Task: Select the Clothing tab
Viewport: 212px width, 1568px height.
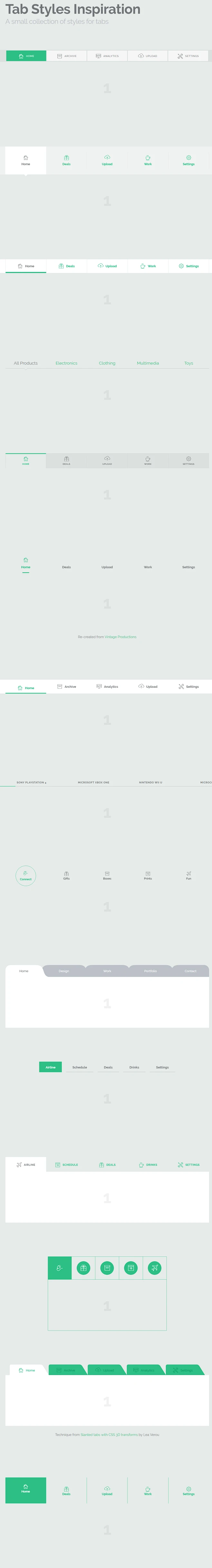Action: point(107,363)
